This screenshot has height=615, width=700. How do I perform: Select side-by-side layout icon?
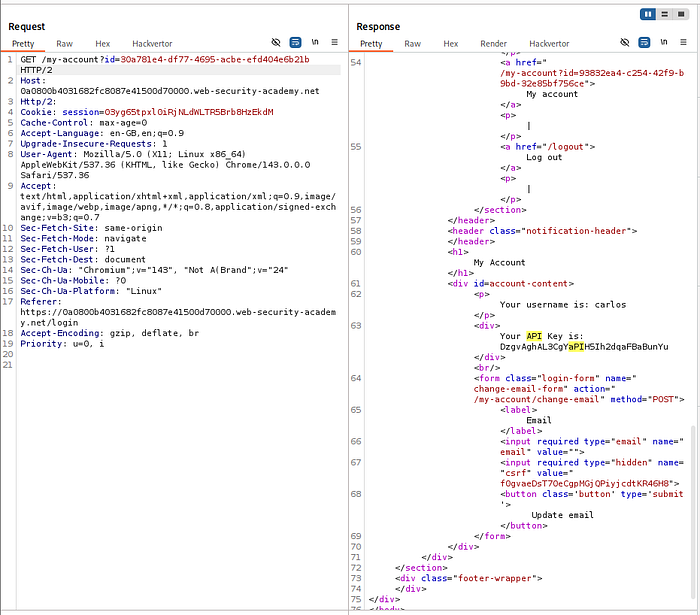coord(648,14)
